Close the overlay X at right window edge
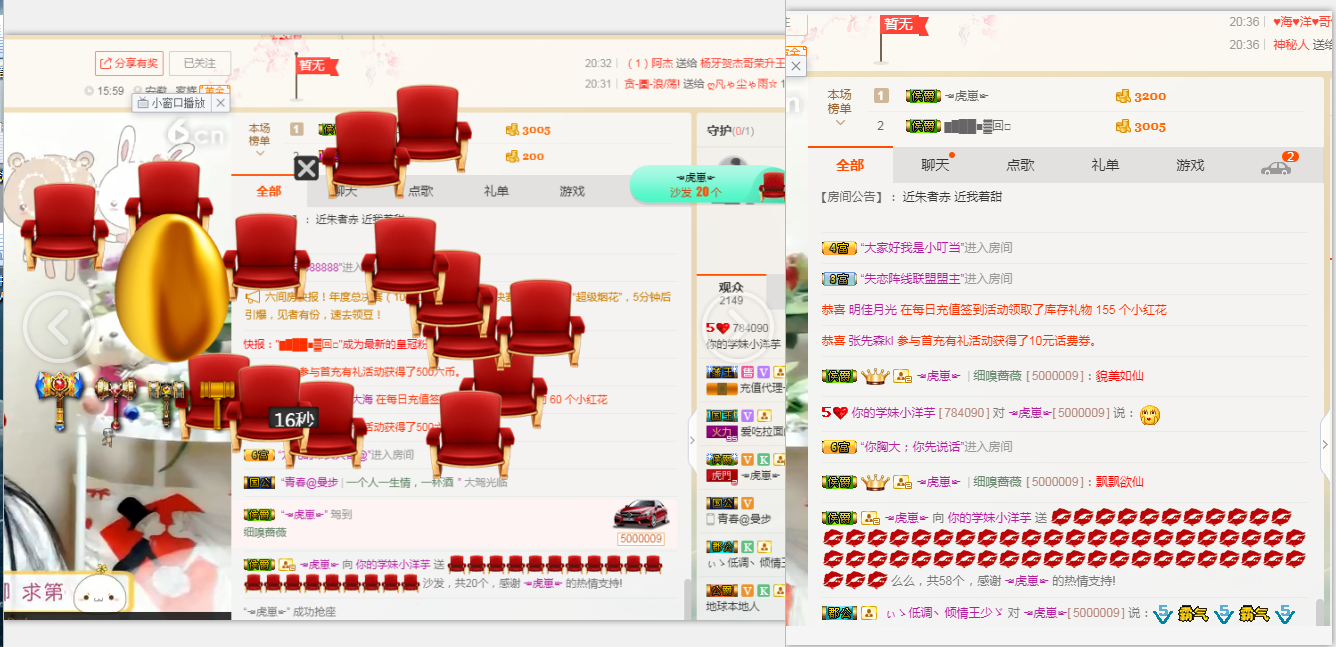 pos(796,66)
